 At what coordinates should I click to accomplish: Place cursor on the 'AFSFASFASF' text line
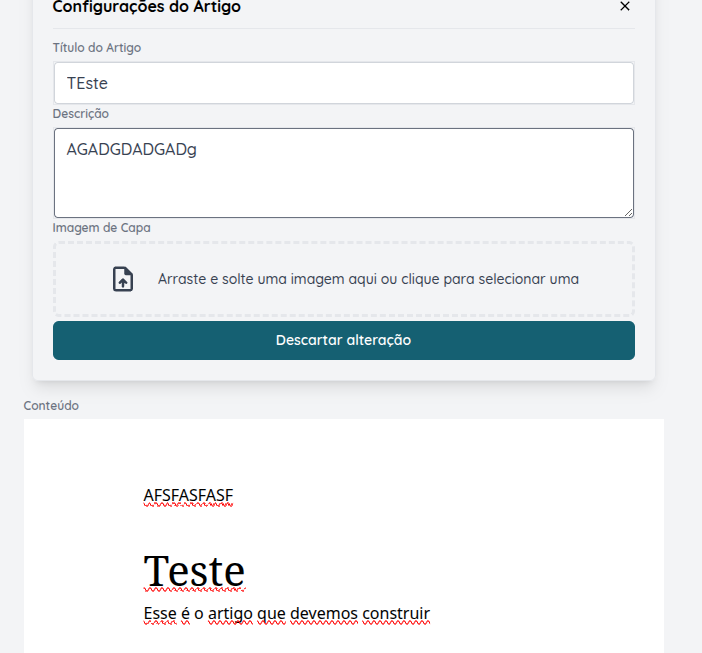coord(188,495)
